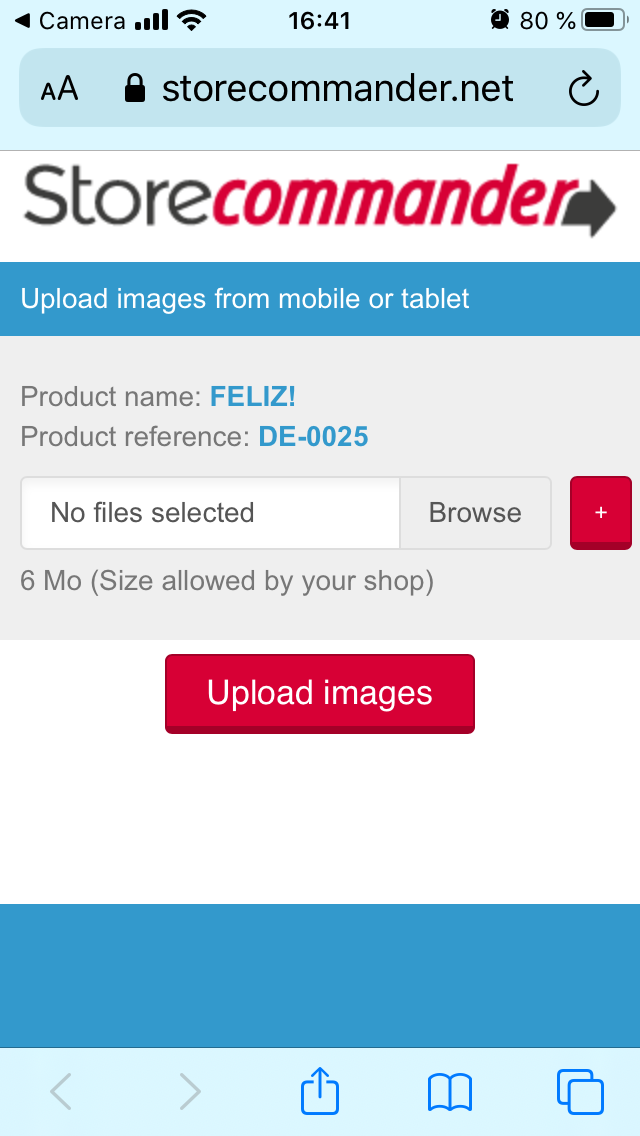The width and height of the screenshot is (640, 1136).
Task: Tap the padlock icon in address bar
Action: click(135, 89)
